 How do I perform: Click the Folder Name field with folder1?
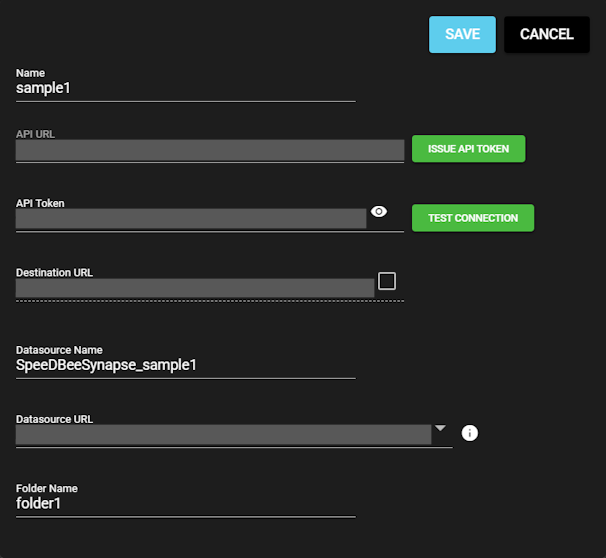click(185, 504)
